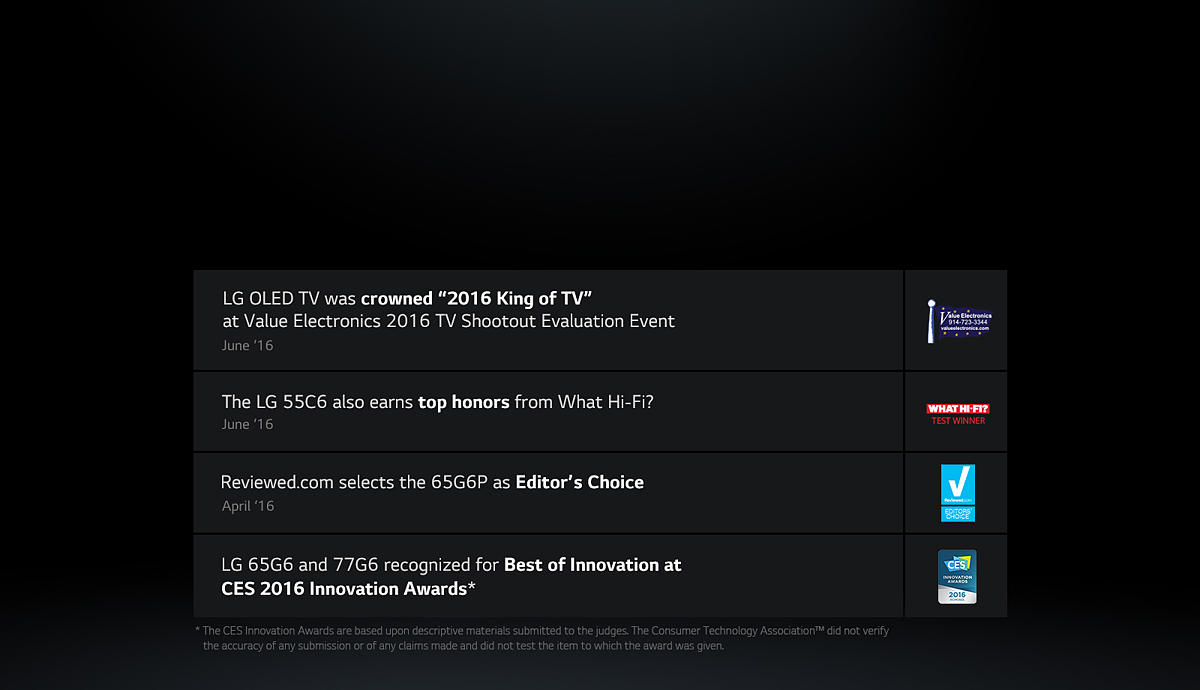Click June '16 date under What Hi-Fi row
This screenshot has width=1200, height=690.
[247, 424]
